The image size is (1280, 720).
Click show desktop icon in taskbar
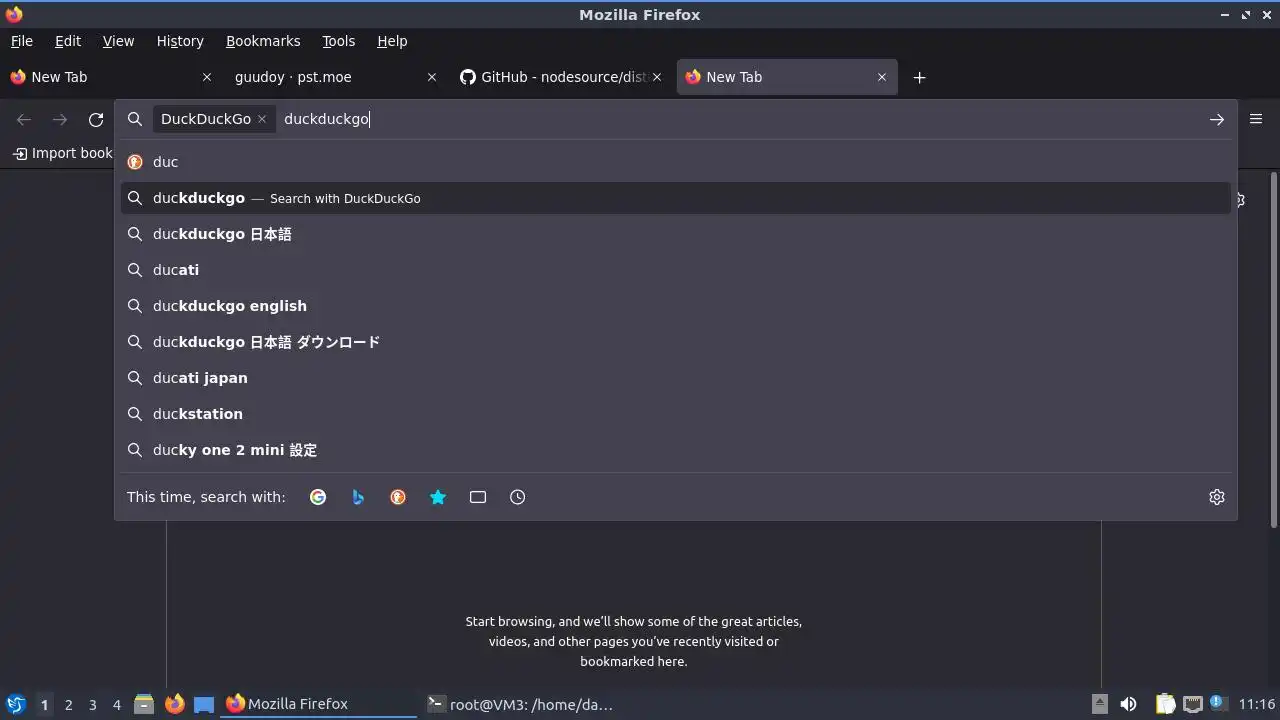(204, 704)
